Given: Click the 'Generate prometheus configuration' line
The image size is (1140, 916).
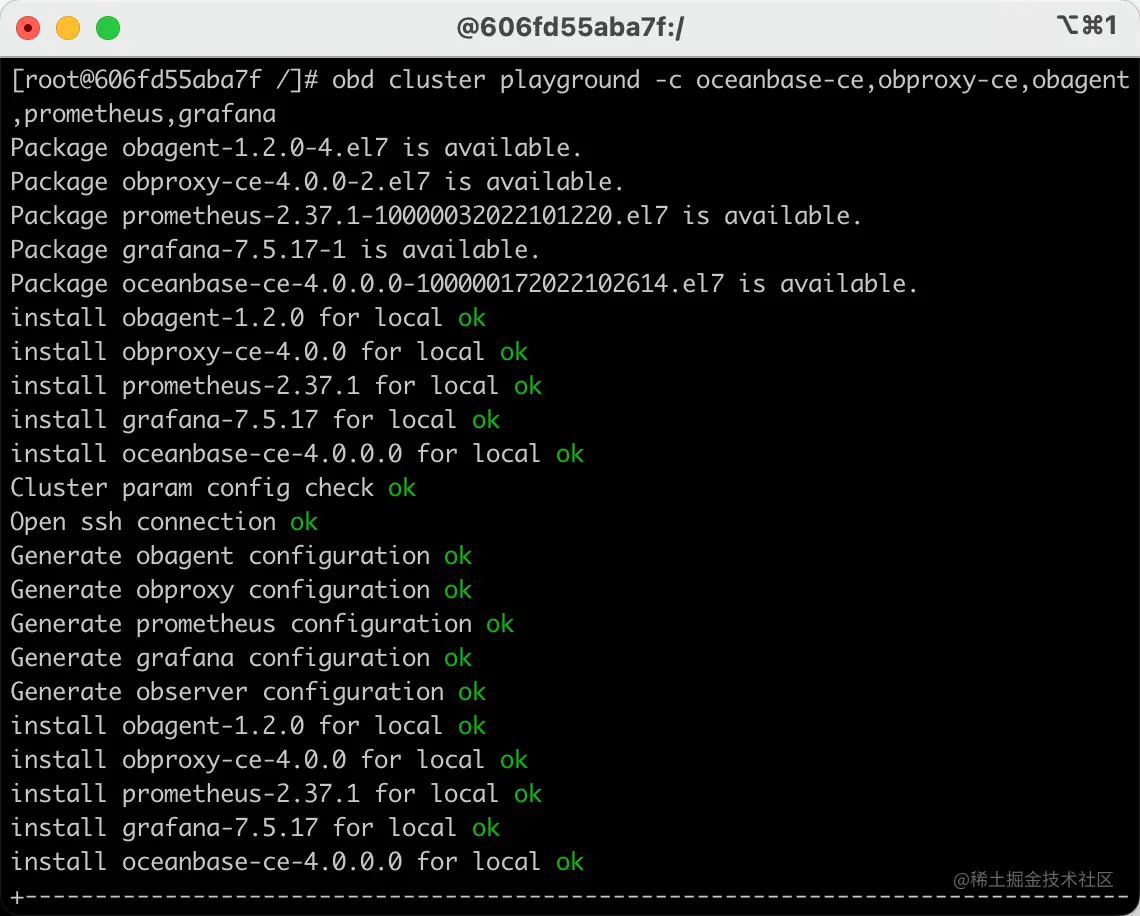Looking at the screenshot, I should [262, 624].
